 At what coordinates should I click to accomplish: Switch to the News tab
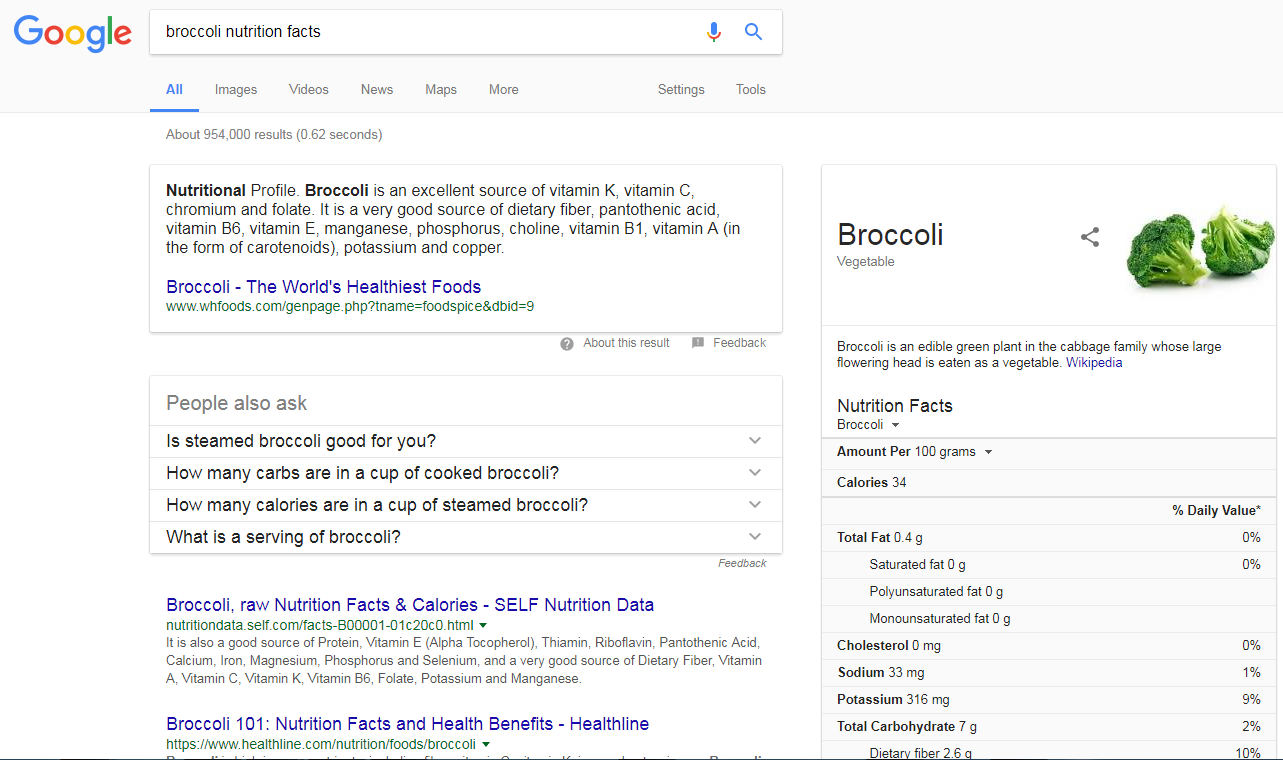coord(377,90)
